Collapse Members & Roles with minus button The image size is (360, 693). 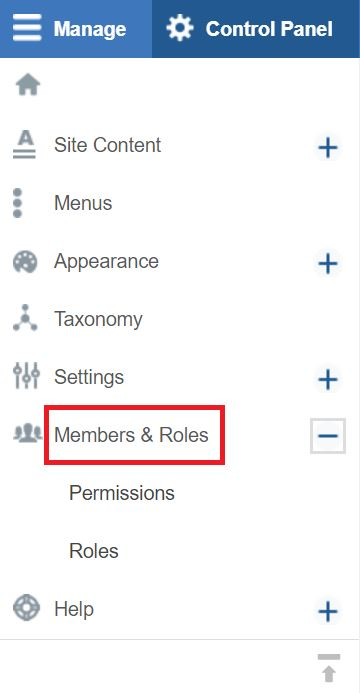click(328, 436)
